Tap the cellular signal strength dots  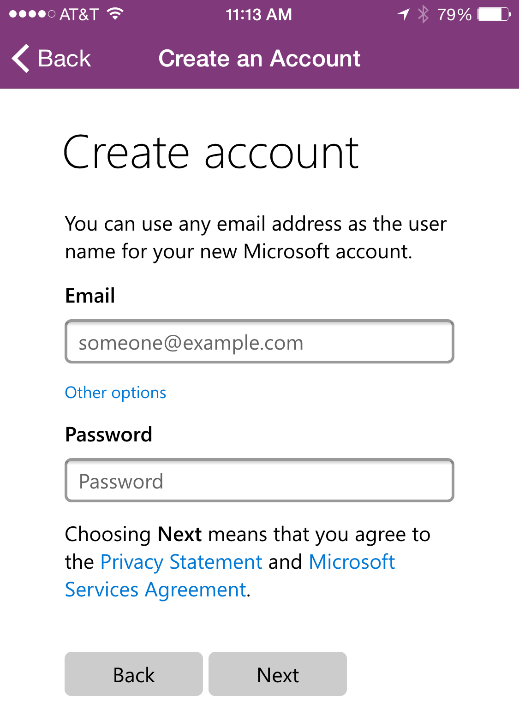32,14
